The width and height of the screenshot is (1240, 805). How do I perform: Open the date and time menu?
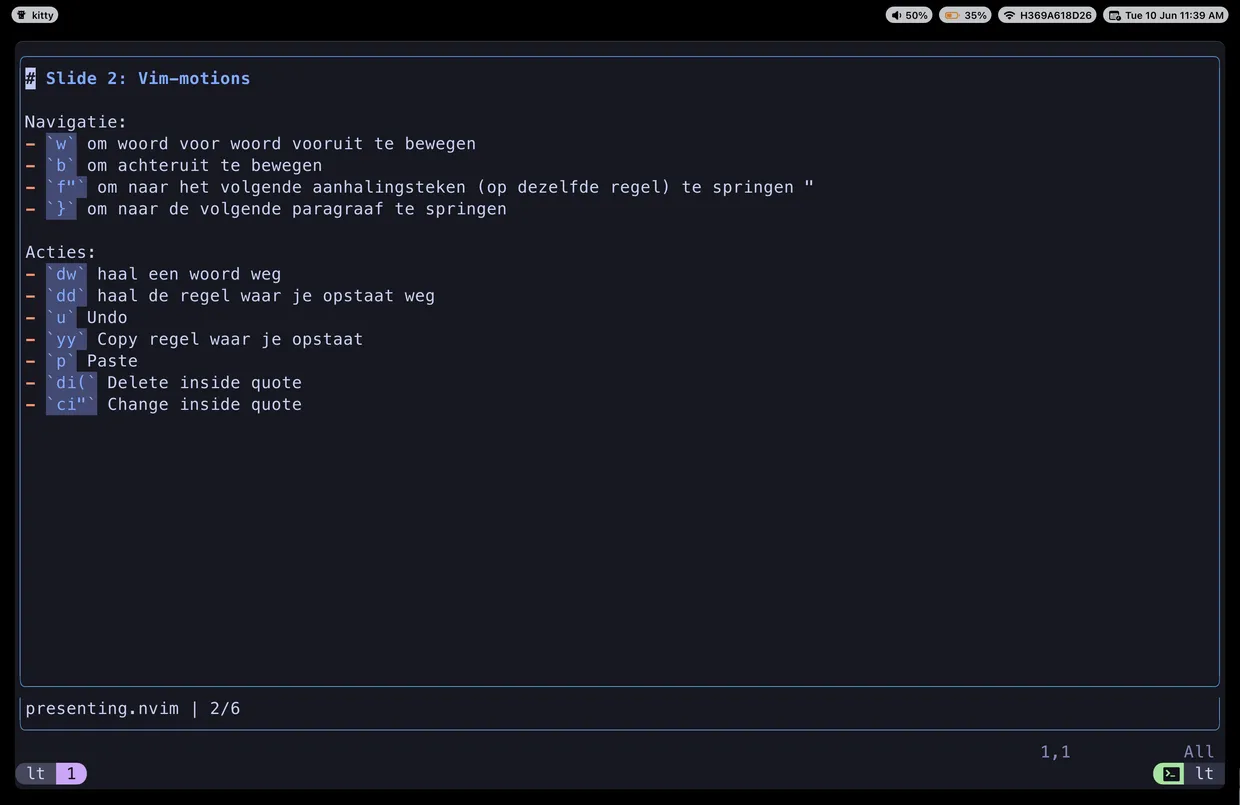[1165, 14]
